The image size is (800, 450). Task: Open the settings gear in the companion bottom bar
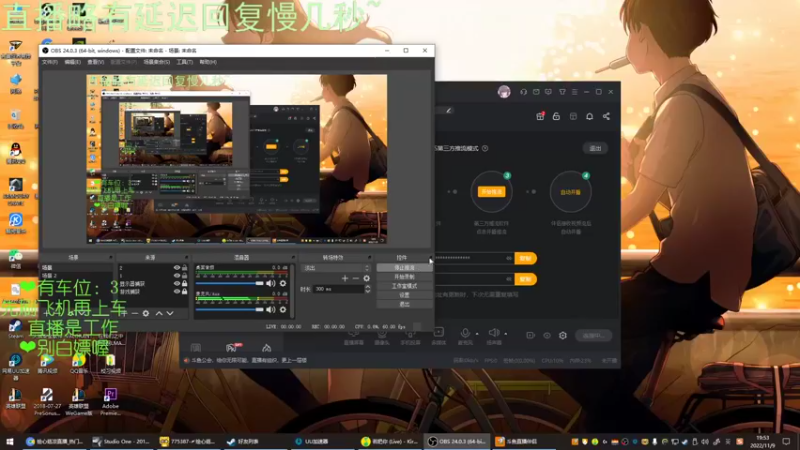tap(563, 335)
